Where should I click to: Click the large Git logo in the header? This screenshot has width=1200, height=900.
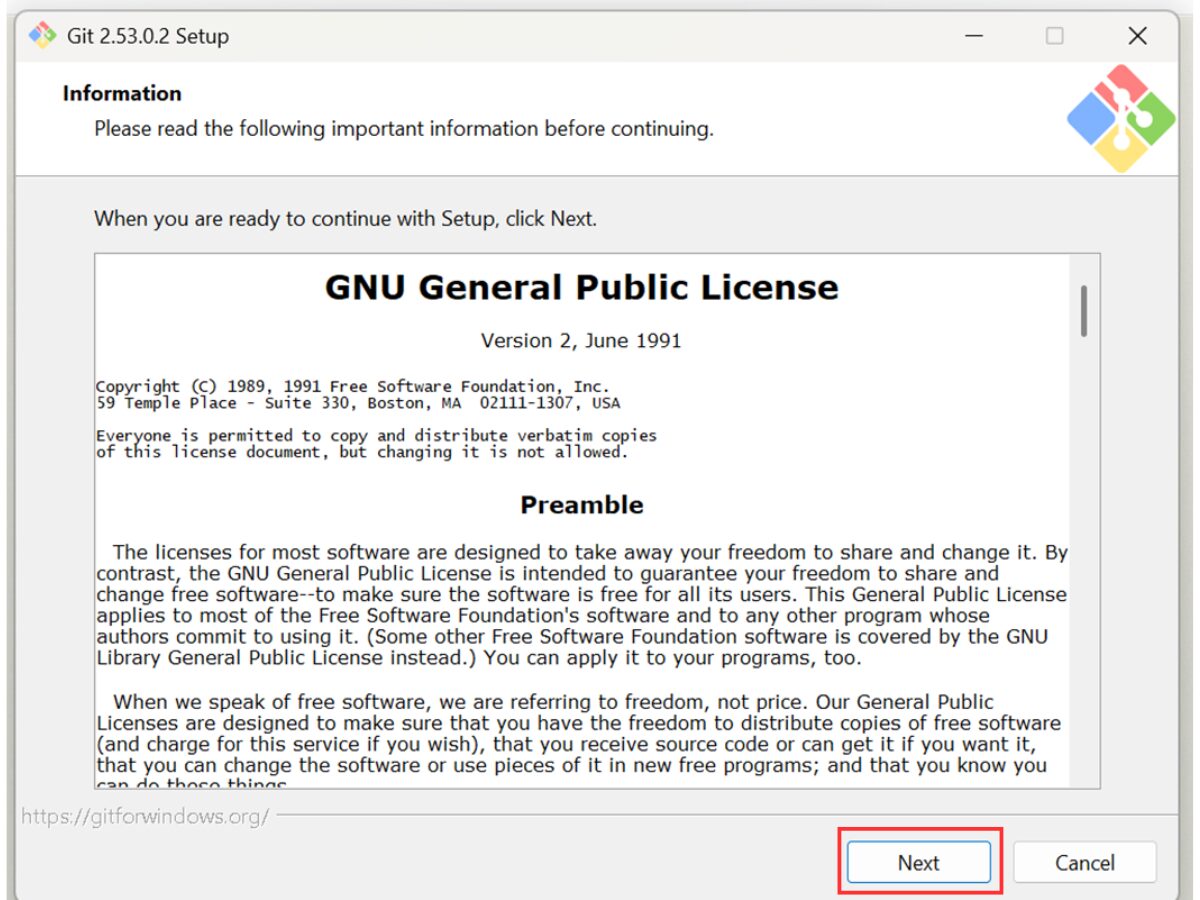coord(1120,118)
